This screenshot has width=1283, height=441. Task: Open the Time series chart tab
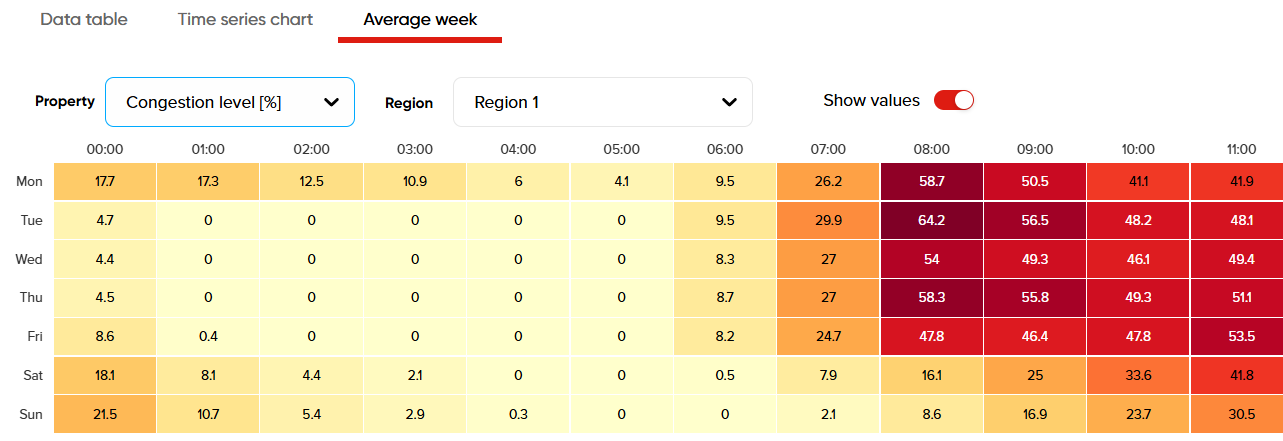pos(245,20)
